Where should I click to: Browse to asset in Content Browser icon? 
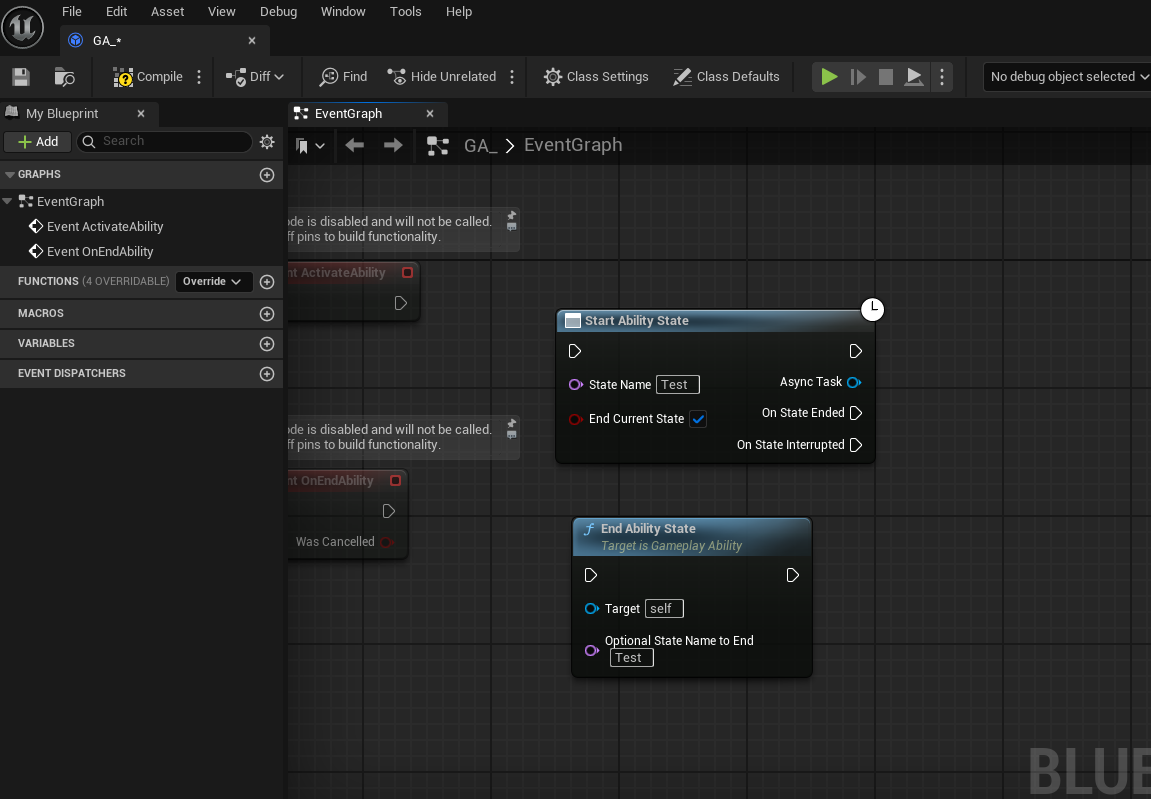(65, 76)
